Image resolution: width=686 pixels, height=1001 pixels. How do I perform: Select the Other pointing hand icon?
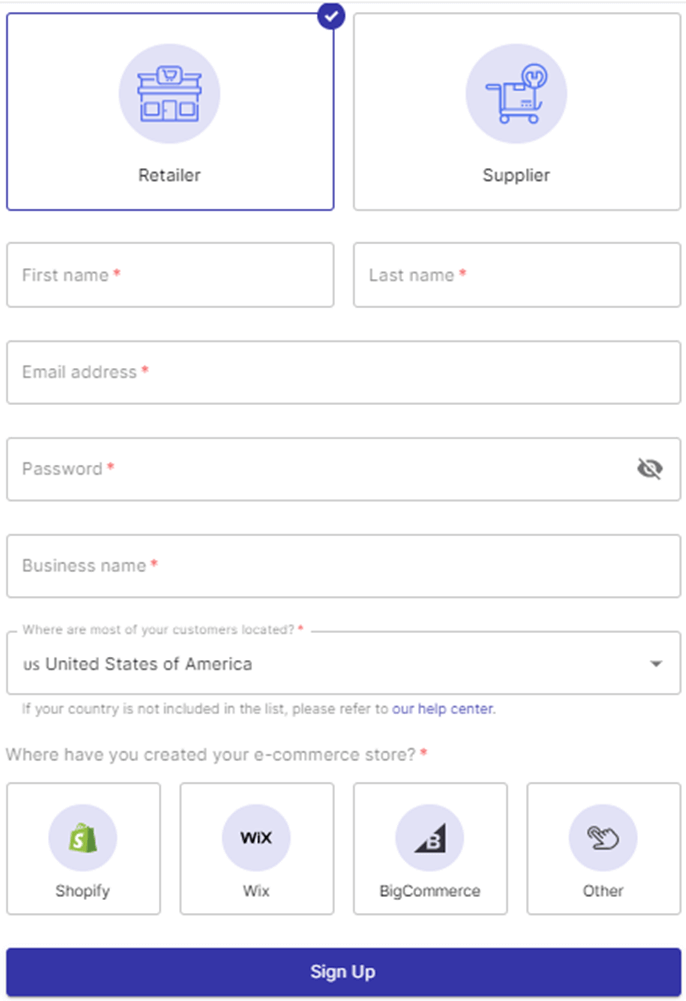coord(603,838)
